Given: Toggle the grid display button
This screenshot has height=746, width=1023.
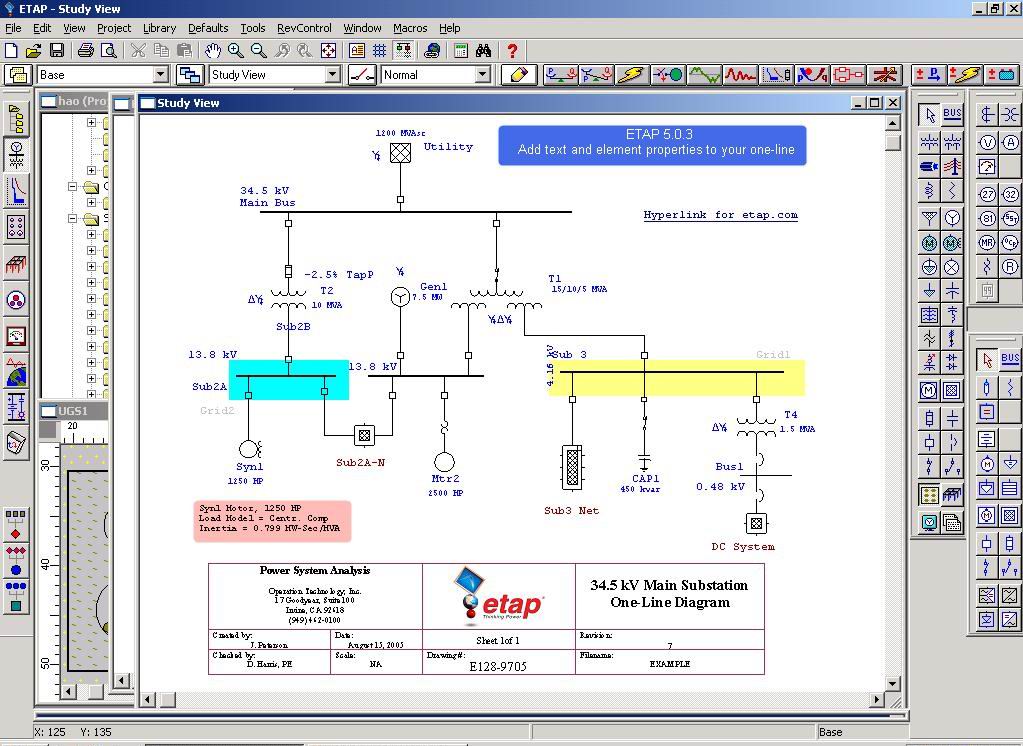Looking at the screenshot, I should [x=380, y=50].
